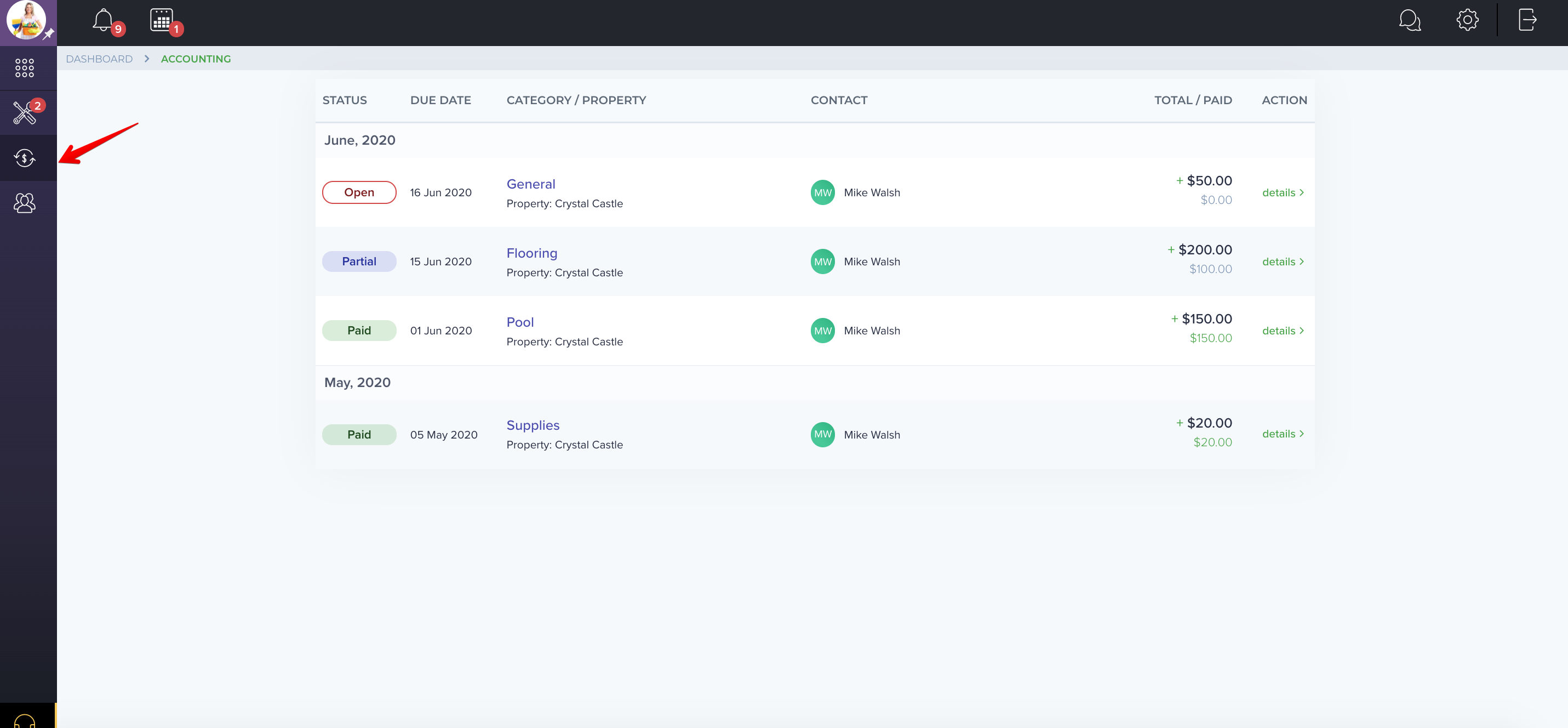This screenshot has width=1568, height=728.
Task: Open details for the Supplies invoice
Action: [x=1283, y=434]
